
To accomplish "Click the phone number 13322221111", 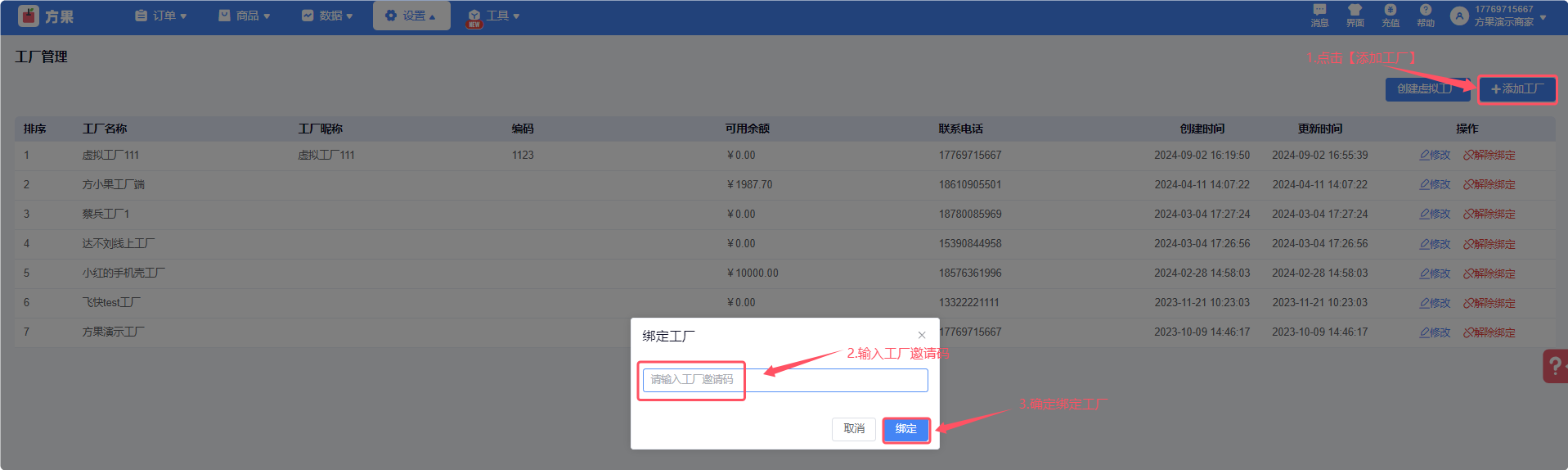I will click(968, 302).
